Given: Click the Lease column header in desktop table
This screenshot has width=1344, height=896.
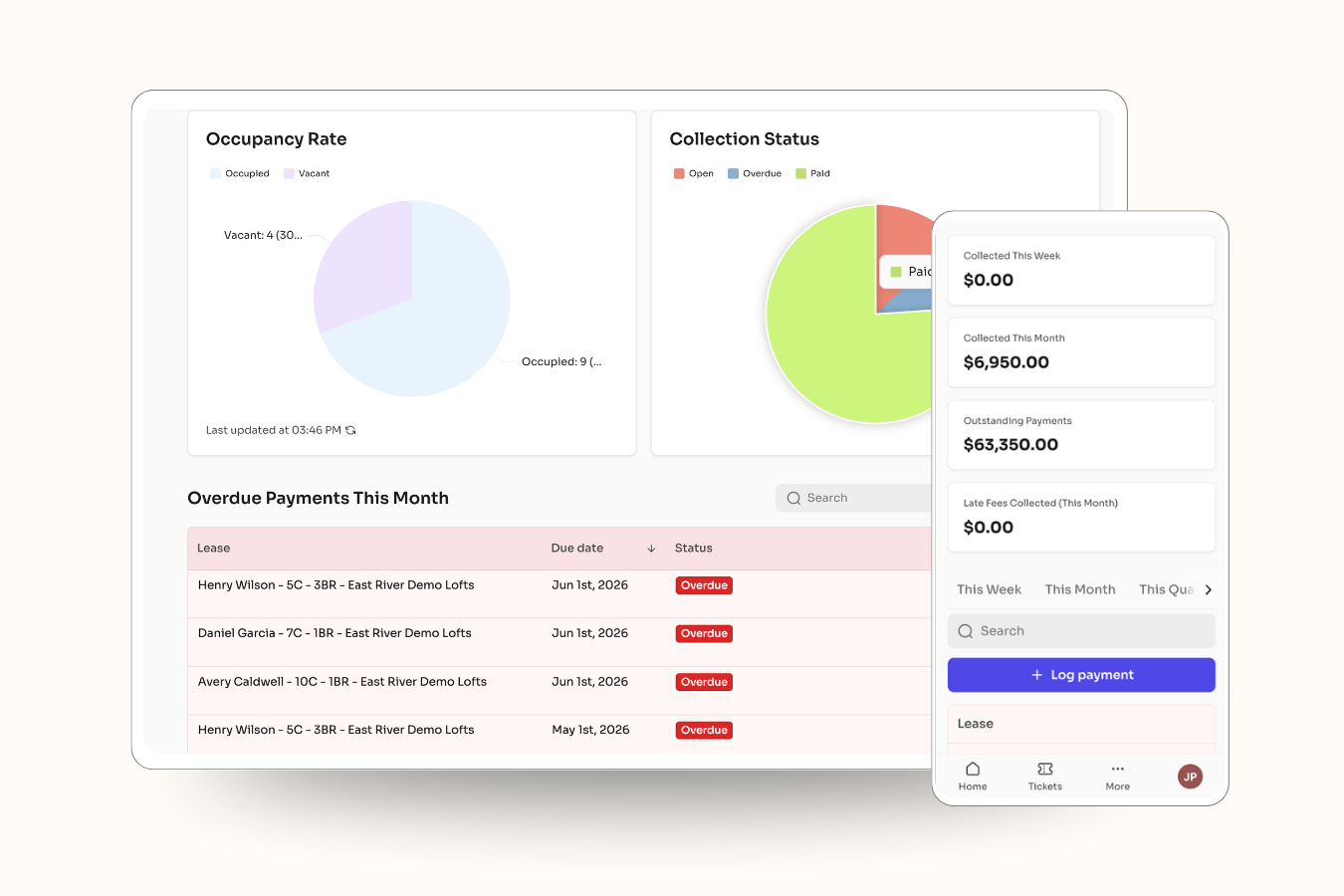Looking at the screenshot, I should pos(214,549).
